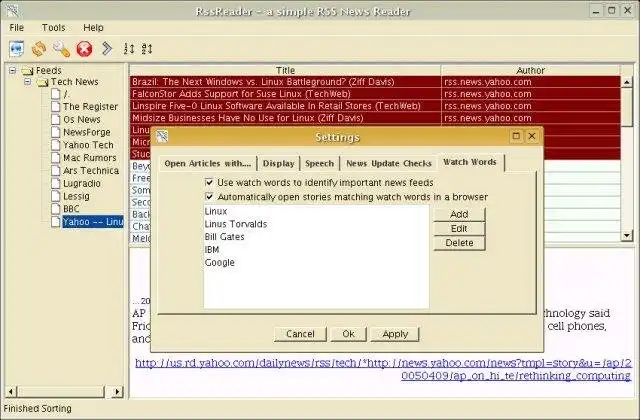The image size is (640, 420).
Task: Select 'IBM' watch word
Action: [x=316, y=249]
